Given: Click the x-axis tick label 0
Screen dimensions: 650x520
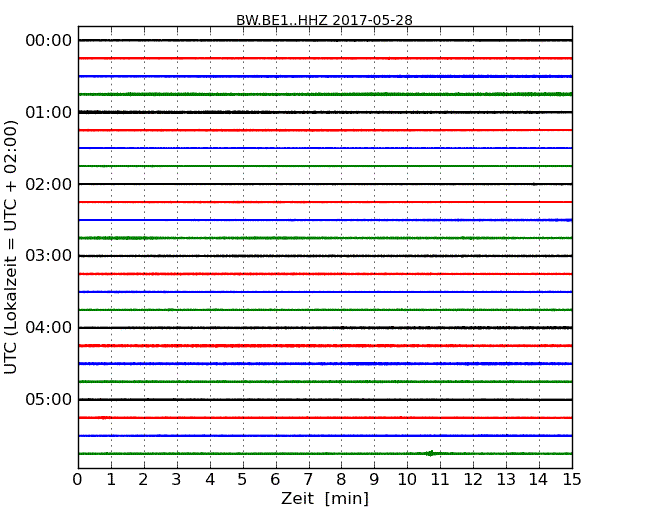Looking at the screenshot, I should tap(78, 480).
